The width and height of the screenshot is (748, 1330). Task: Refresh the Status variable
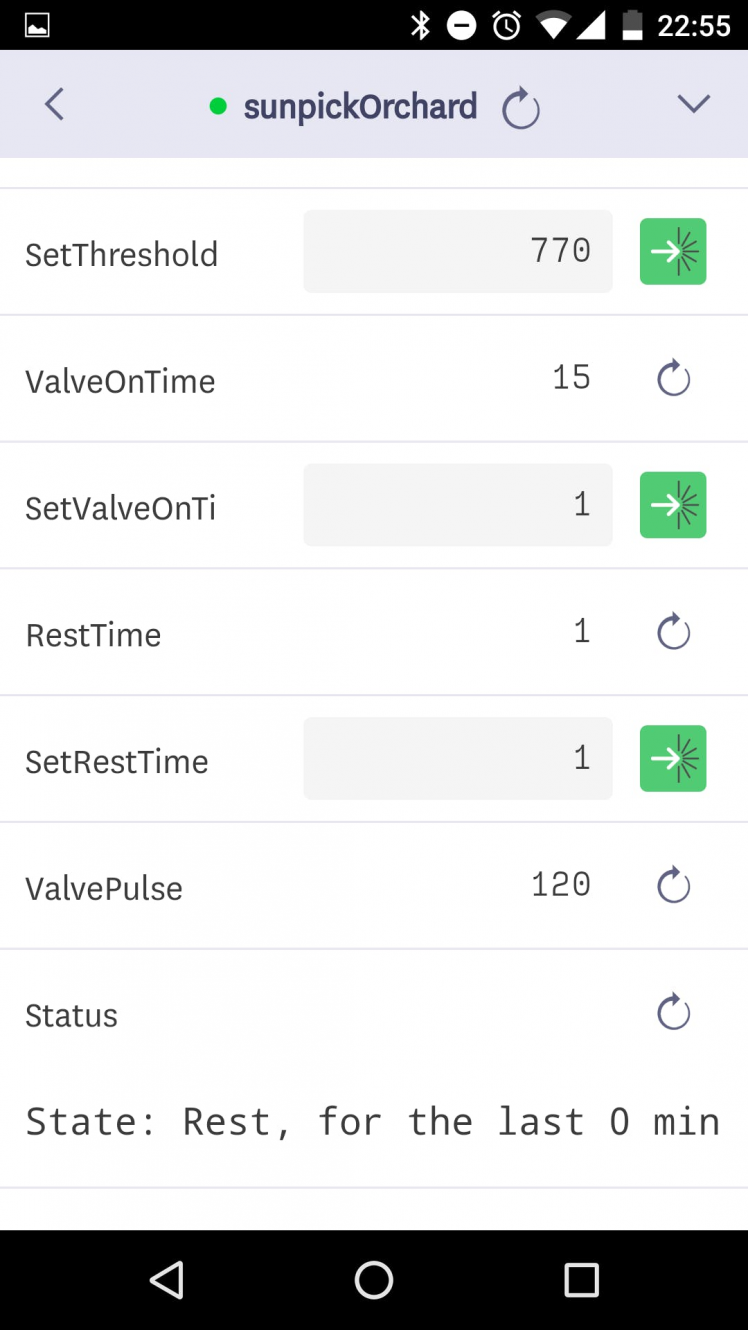pos(673,1012)
